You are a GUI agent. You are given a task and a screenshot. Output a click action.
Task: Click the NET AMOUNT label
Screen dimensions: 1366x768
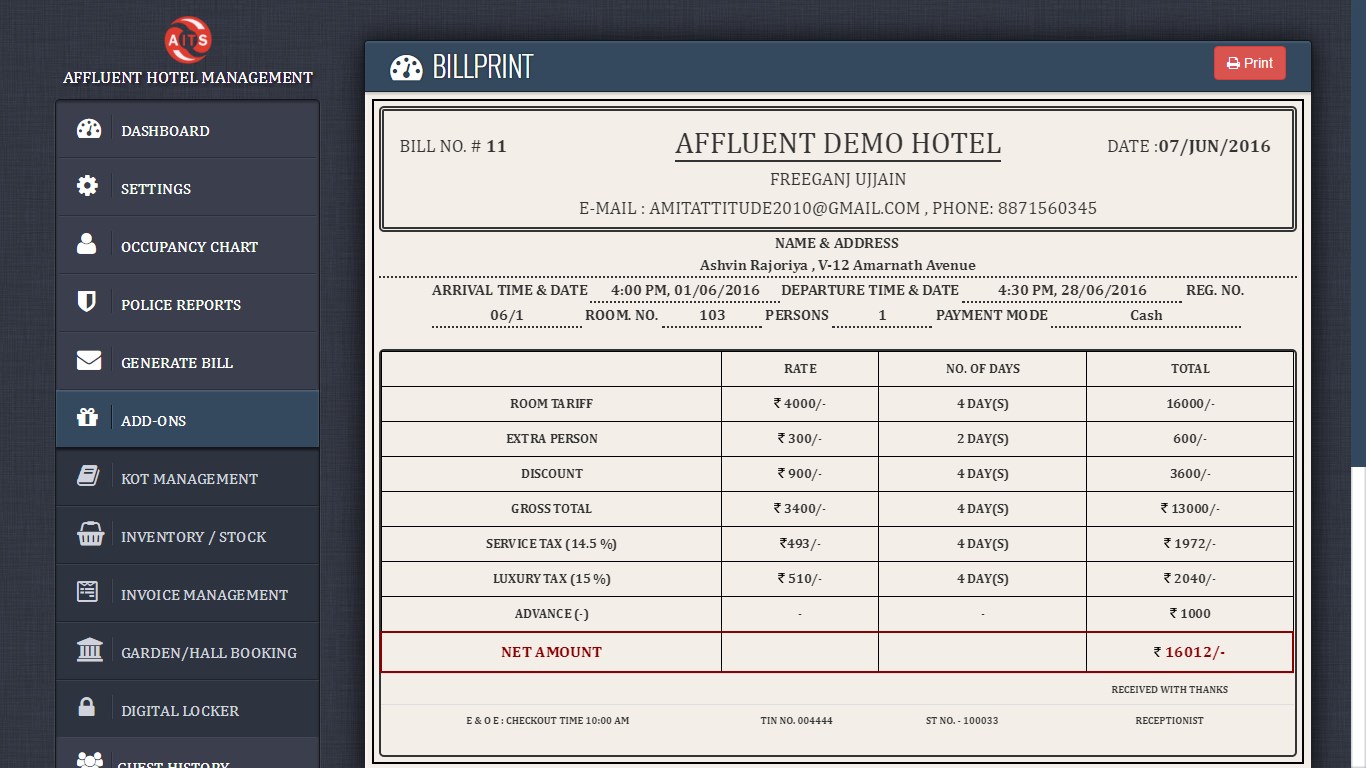pyautogui.click(x=551, y=652)
